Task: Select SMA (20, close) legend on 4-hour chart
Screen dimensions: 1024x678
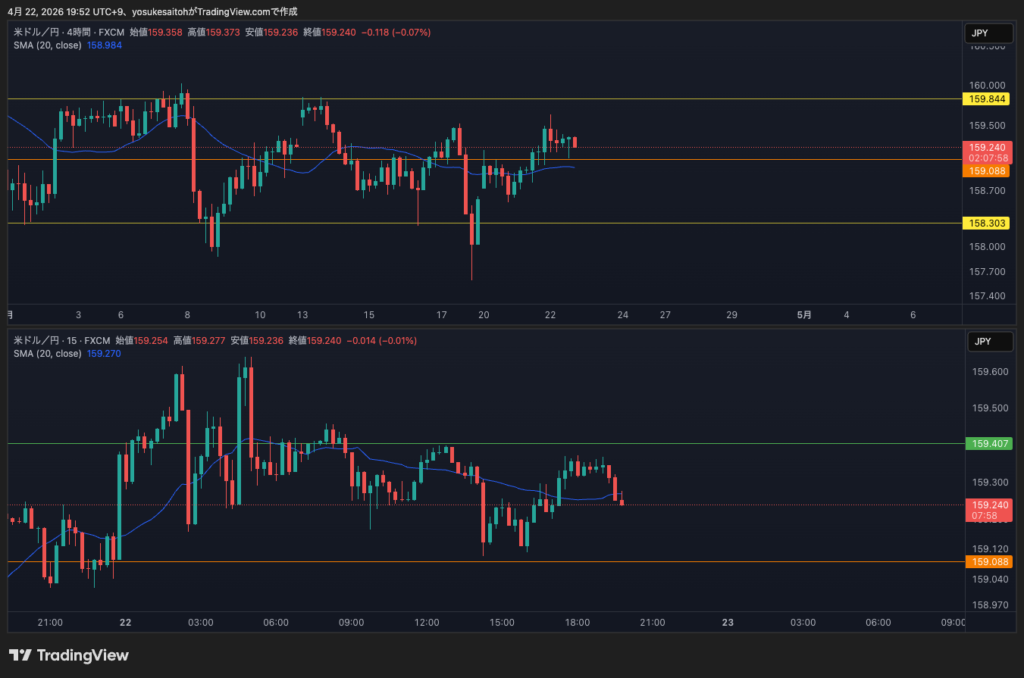Action: tap(47, 45)
